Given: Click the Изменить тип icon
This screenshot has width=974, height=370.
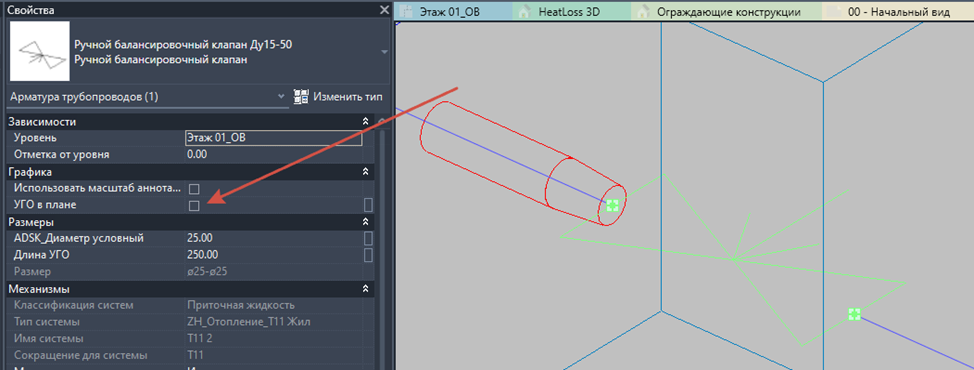Looking at the screenshot, I should tap(301, 97).
